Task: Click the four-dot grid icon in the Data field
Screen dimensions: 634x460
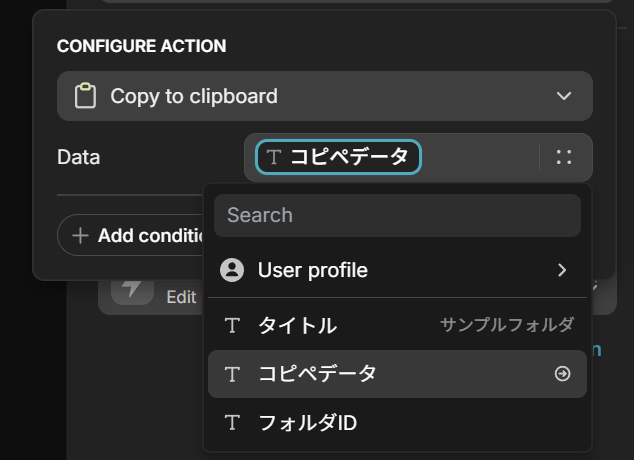Action: tap(564, 157)
